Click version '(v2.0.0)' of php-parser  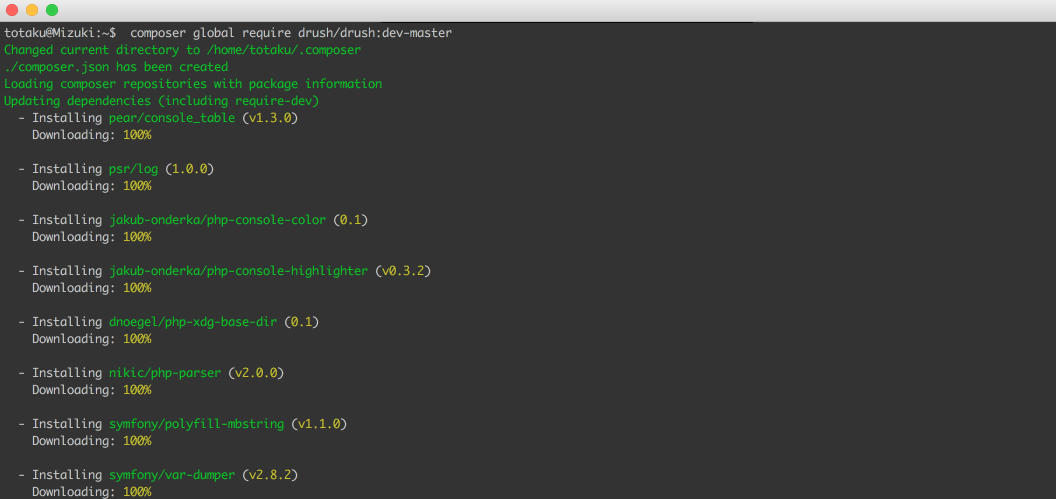(256, 373)
